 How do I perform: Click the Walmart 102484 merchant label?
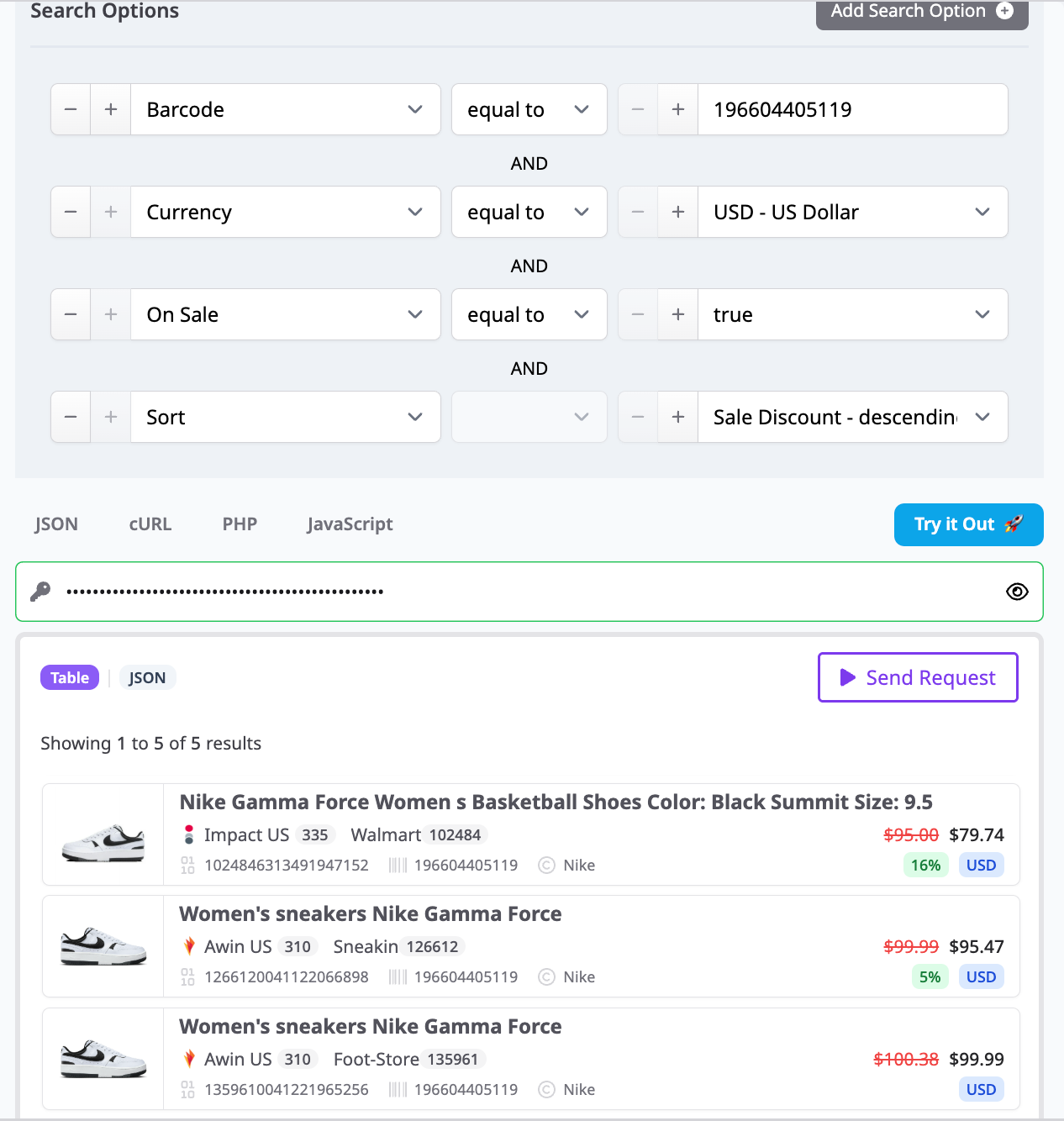pos(419,834)
